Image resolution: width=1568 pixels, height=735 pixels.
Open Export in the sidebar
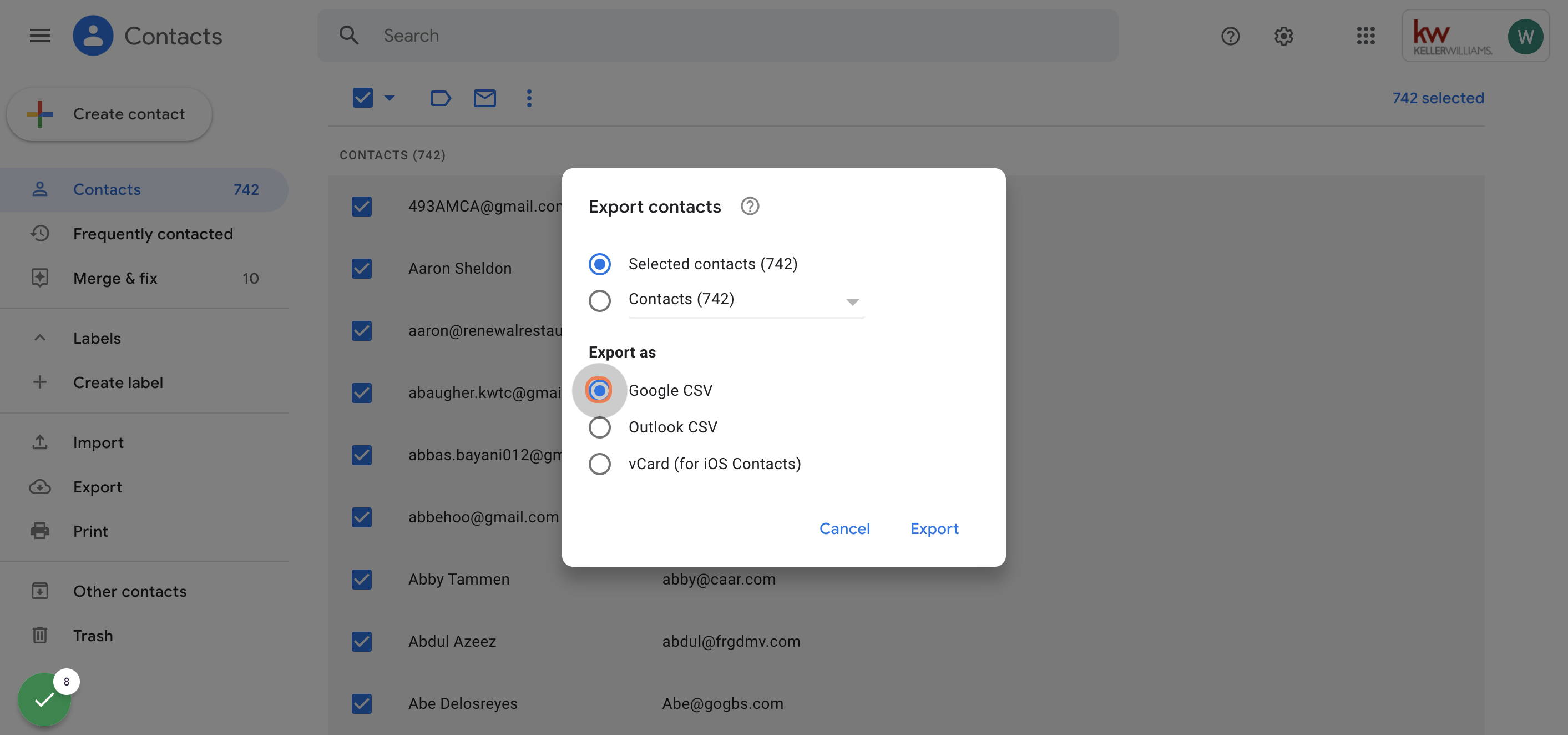(144, 487)
